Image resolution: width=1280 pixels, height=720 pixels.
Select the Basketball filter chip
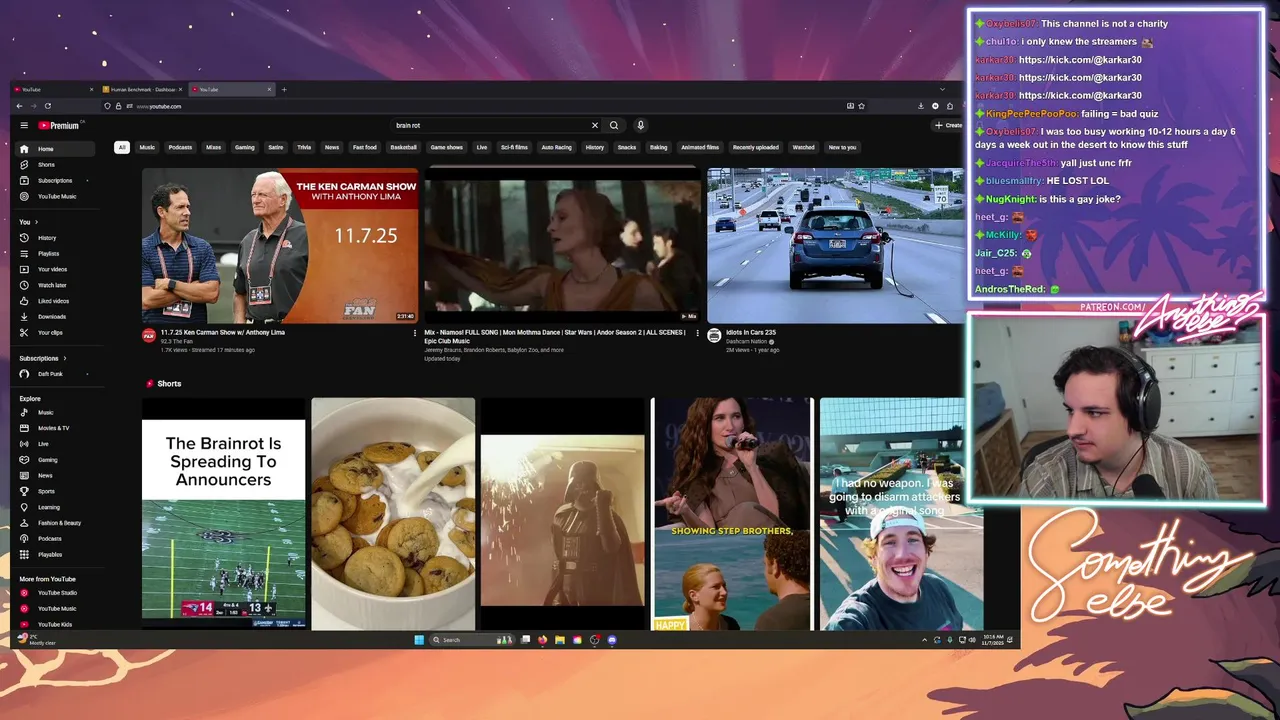pos(404,147)
